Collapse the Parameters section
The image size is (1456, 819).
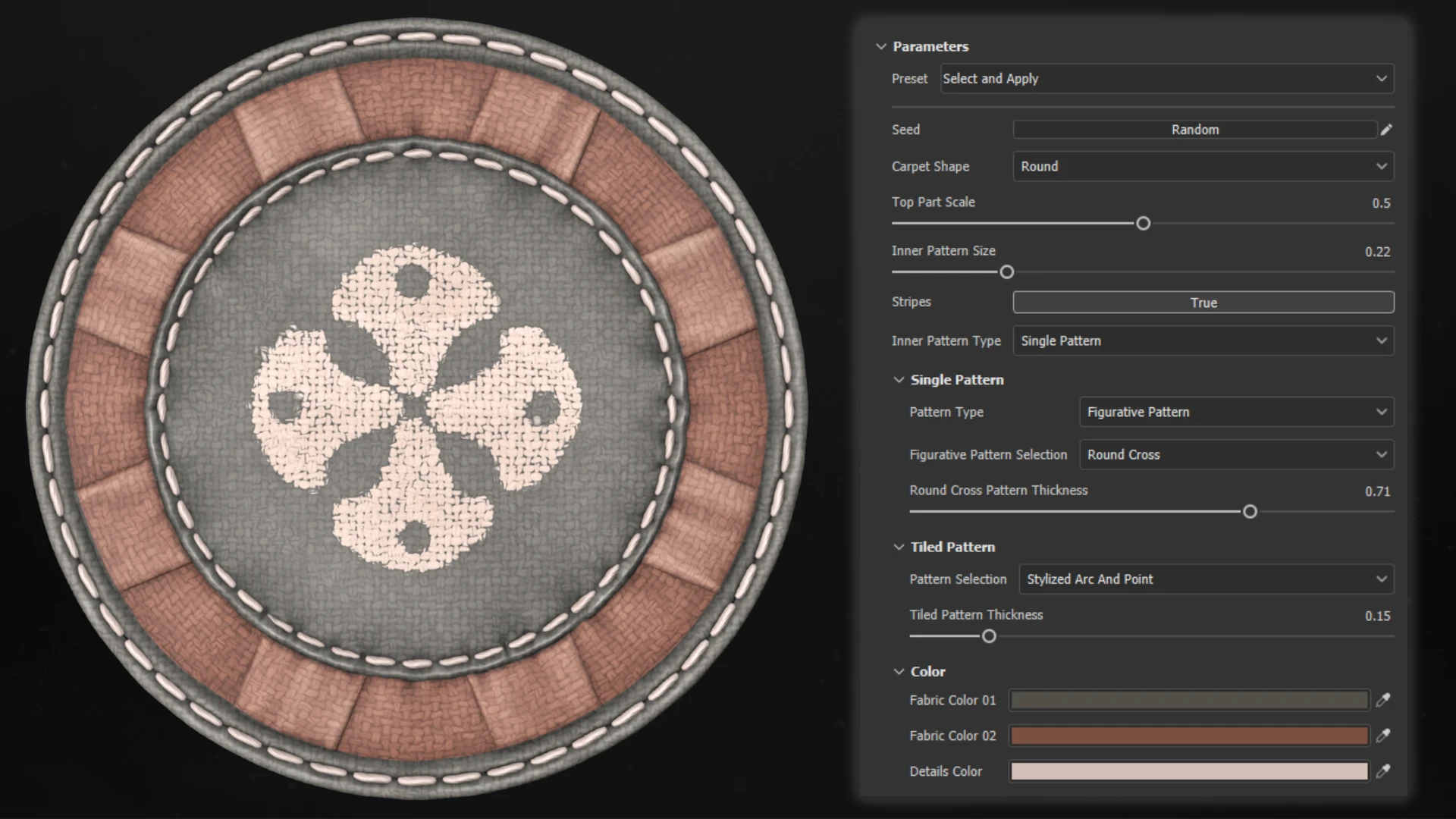(880, 46)
